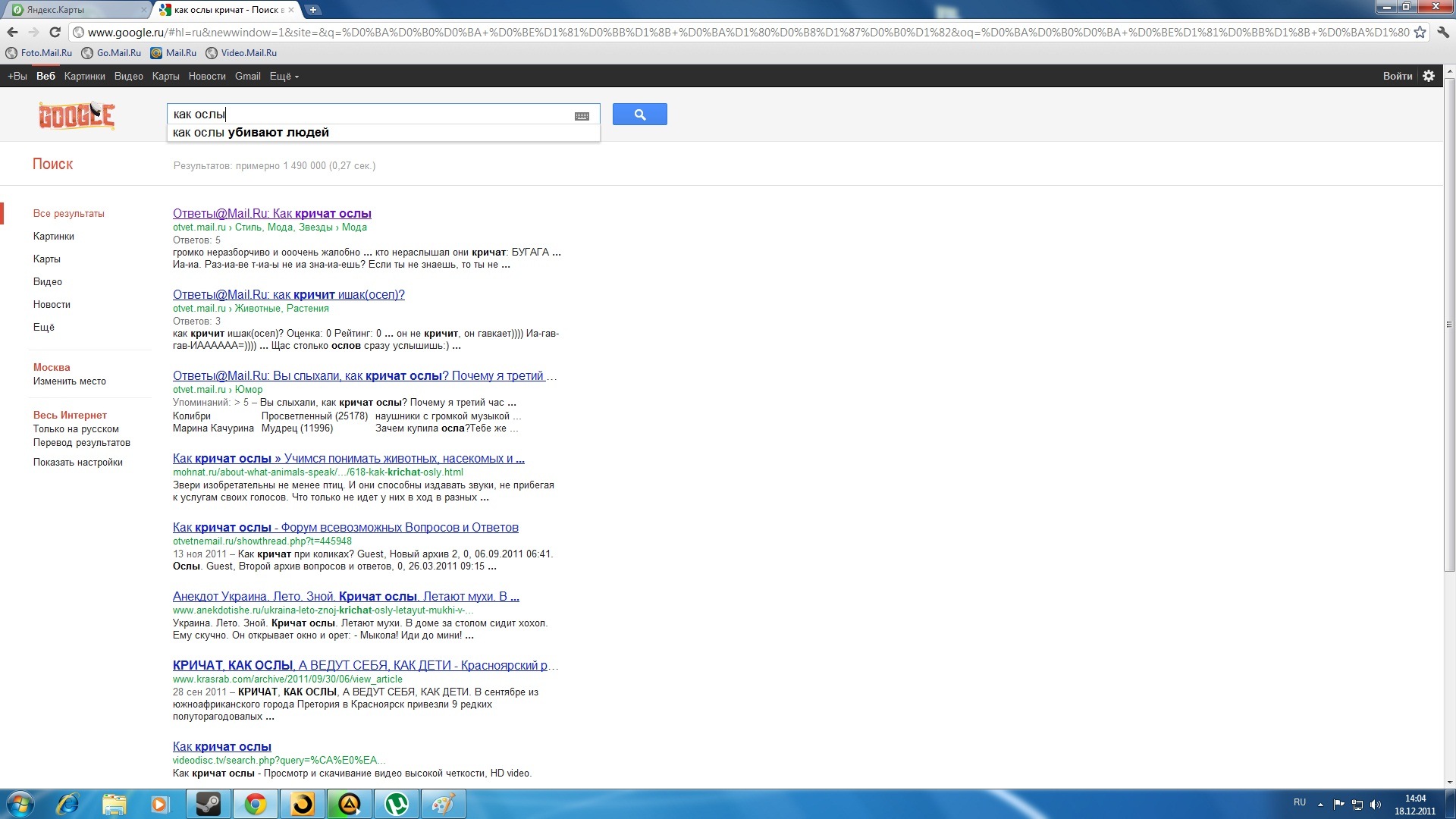This screenshot has height=819, width=1456.
Task: Click the gear settings icon in Google bar
Action: 1429,76
